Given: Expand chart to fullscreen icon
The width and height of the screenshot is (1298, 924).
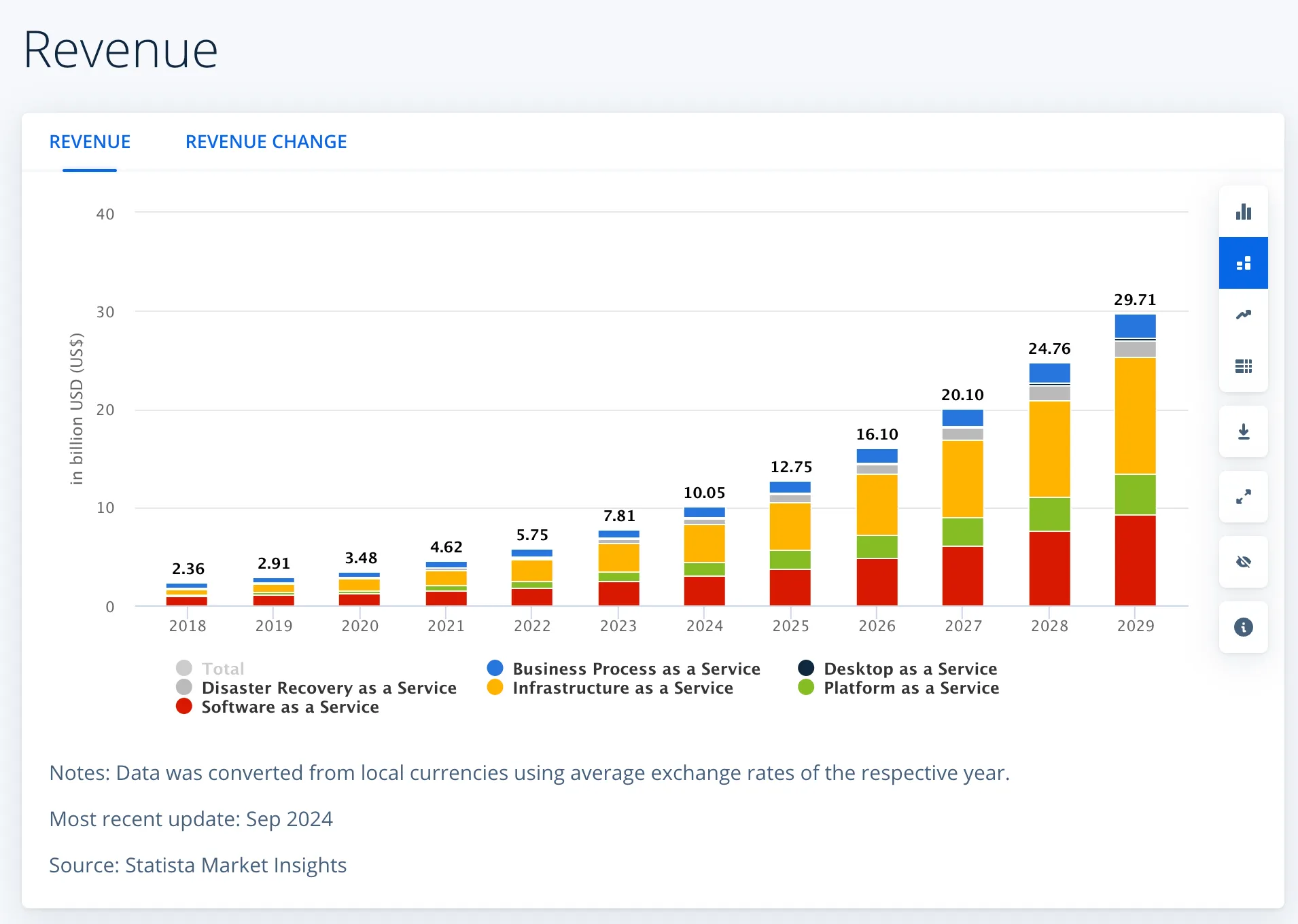Looking at the screenshot, I should tap(1243, 497).
